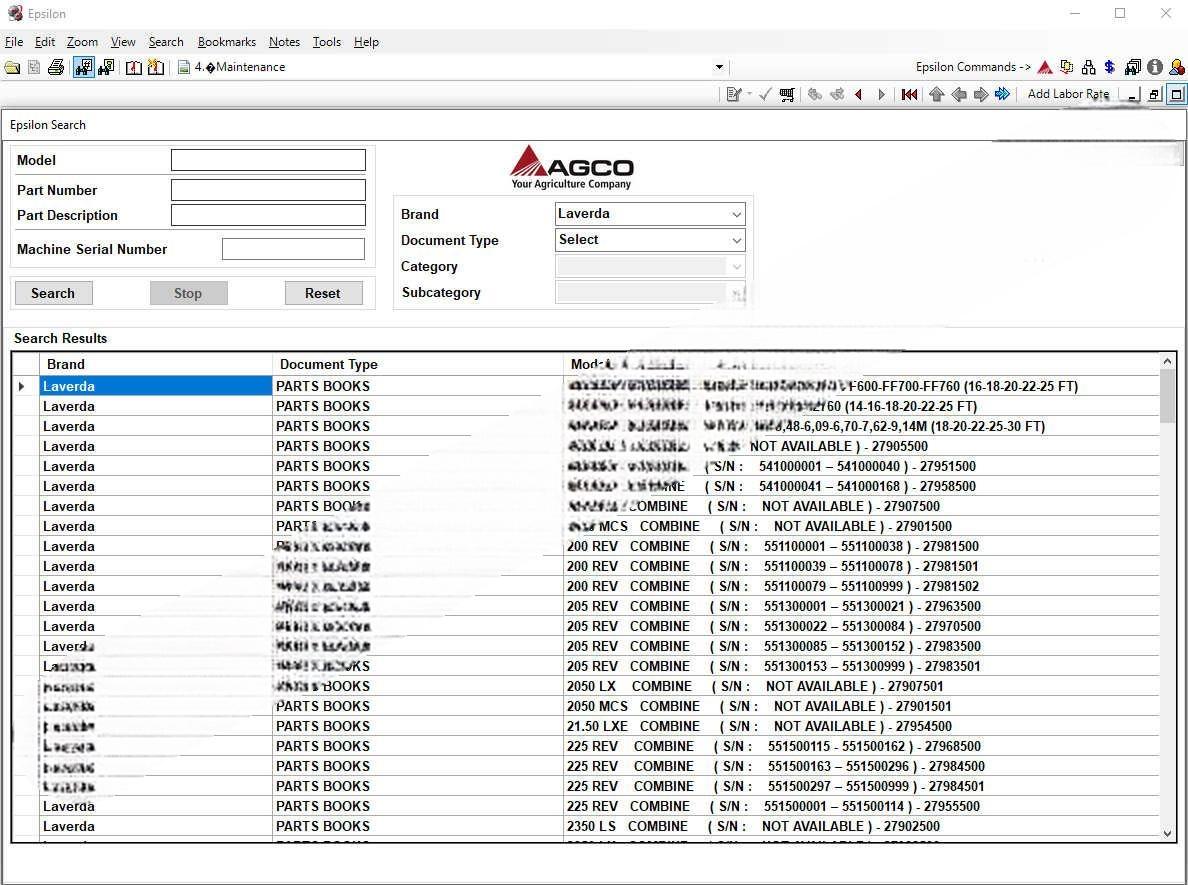
Task: Open the Tools menu
Action: (326, 42)
